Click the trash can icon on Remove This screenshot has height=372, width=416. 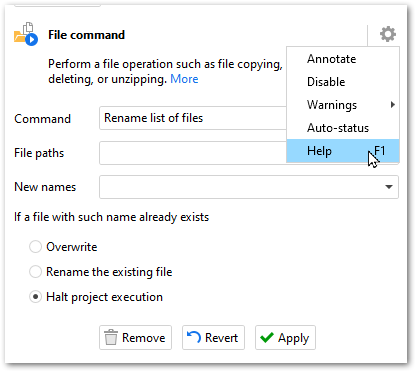point(111,337)
